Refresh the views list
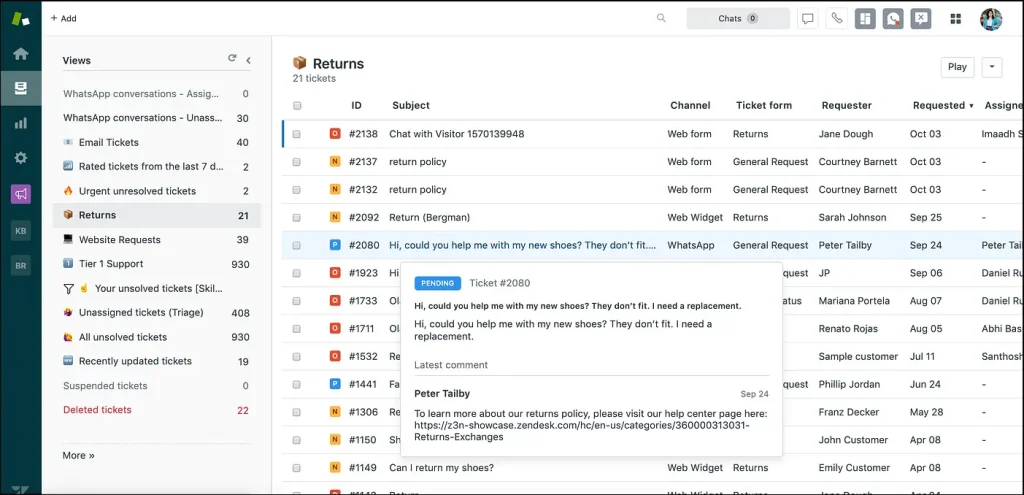Image resolution: width=1024 pixels, height=495 pixels. pyautogui.click(x=232, y=59)
